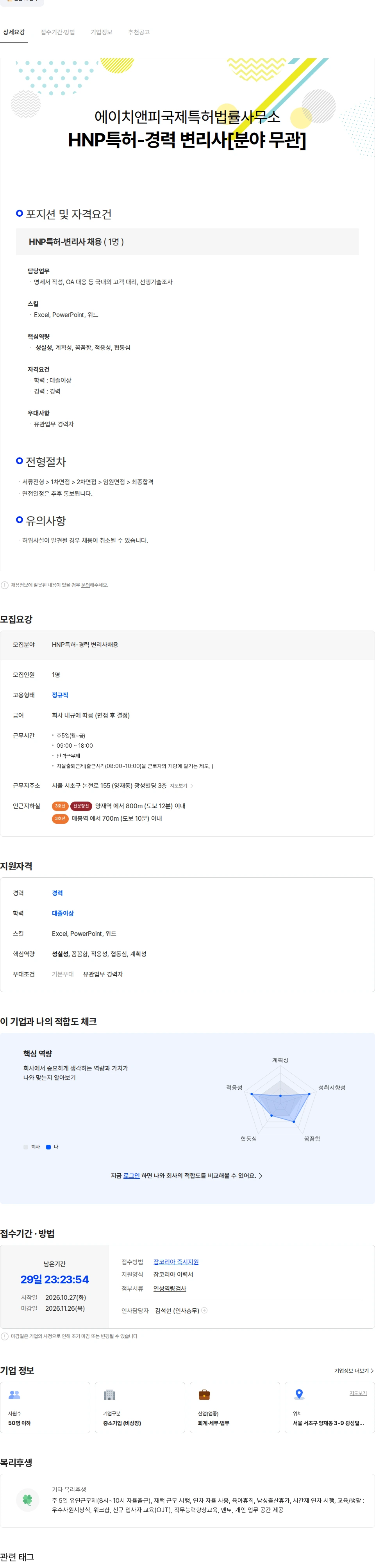The width and height of the screenshot is (375, 1568).
Task: Click the blue bullet icon beside 유의사항
Action: [20, 520]
